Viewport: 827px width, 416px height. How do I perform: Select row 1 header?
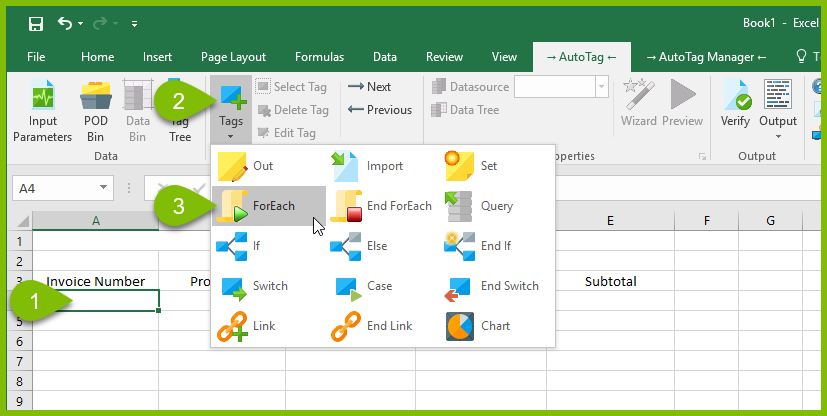20,241
